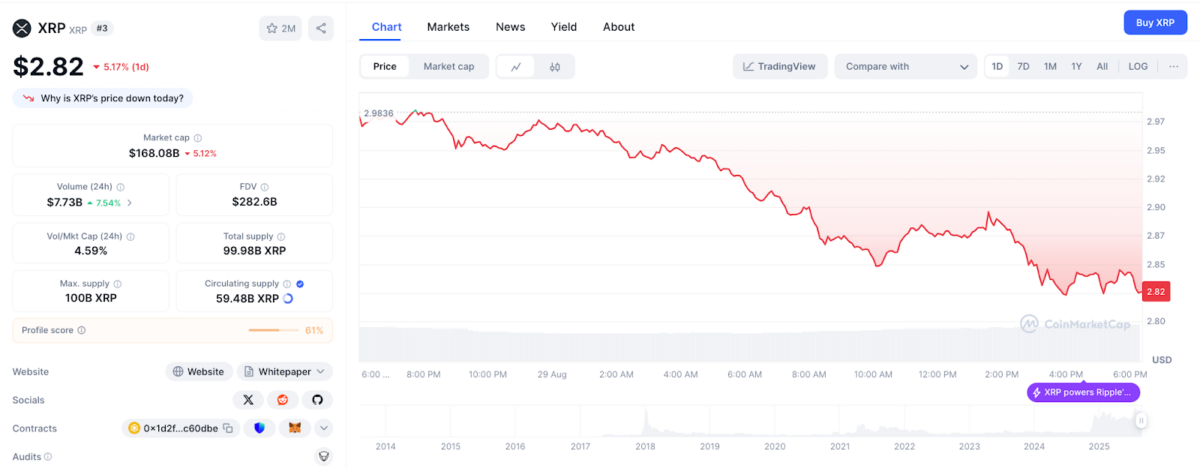Open Why is XRP's price down today

[104, 98]
